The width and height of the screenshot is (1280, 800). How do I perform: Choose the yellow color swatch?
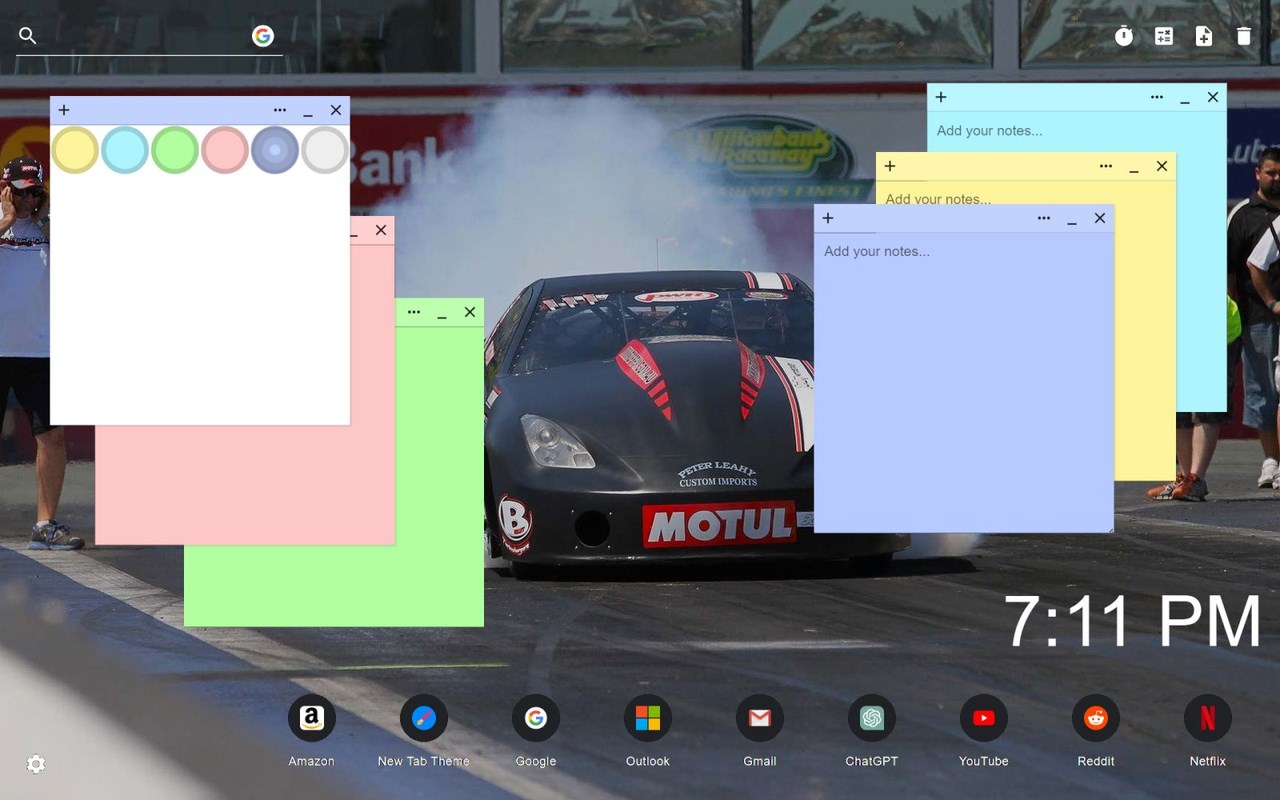[x=75, y=150]
